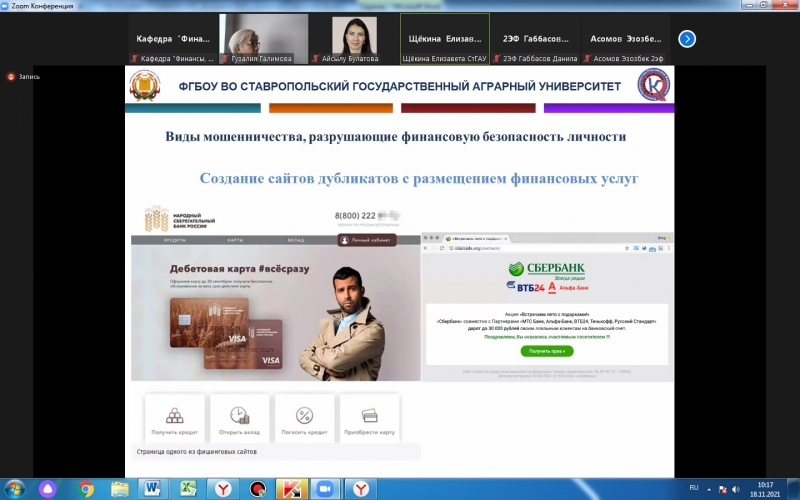The height and width of the screenshot is (500, 800).
Task: Click green 'Получить приз' button
Action: pos(547,351)
